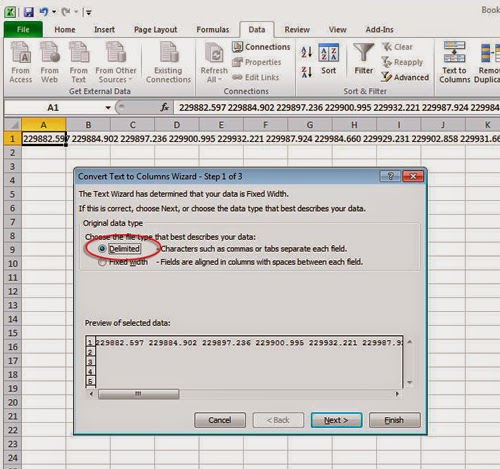Image resolution: width=500 pixels, height=469 pixels.
Task: Choose the Fixed width radio option
Action: pos(102,262)
